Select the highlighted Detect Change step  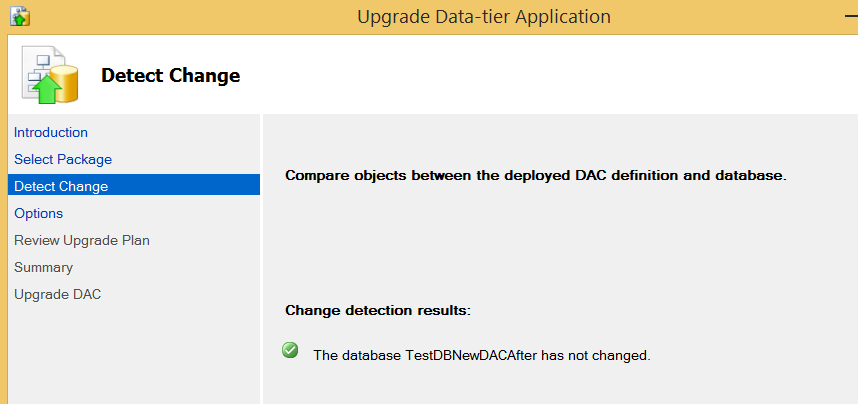(x=134, y=186)
